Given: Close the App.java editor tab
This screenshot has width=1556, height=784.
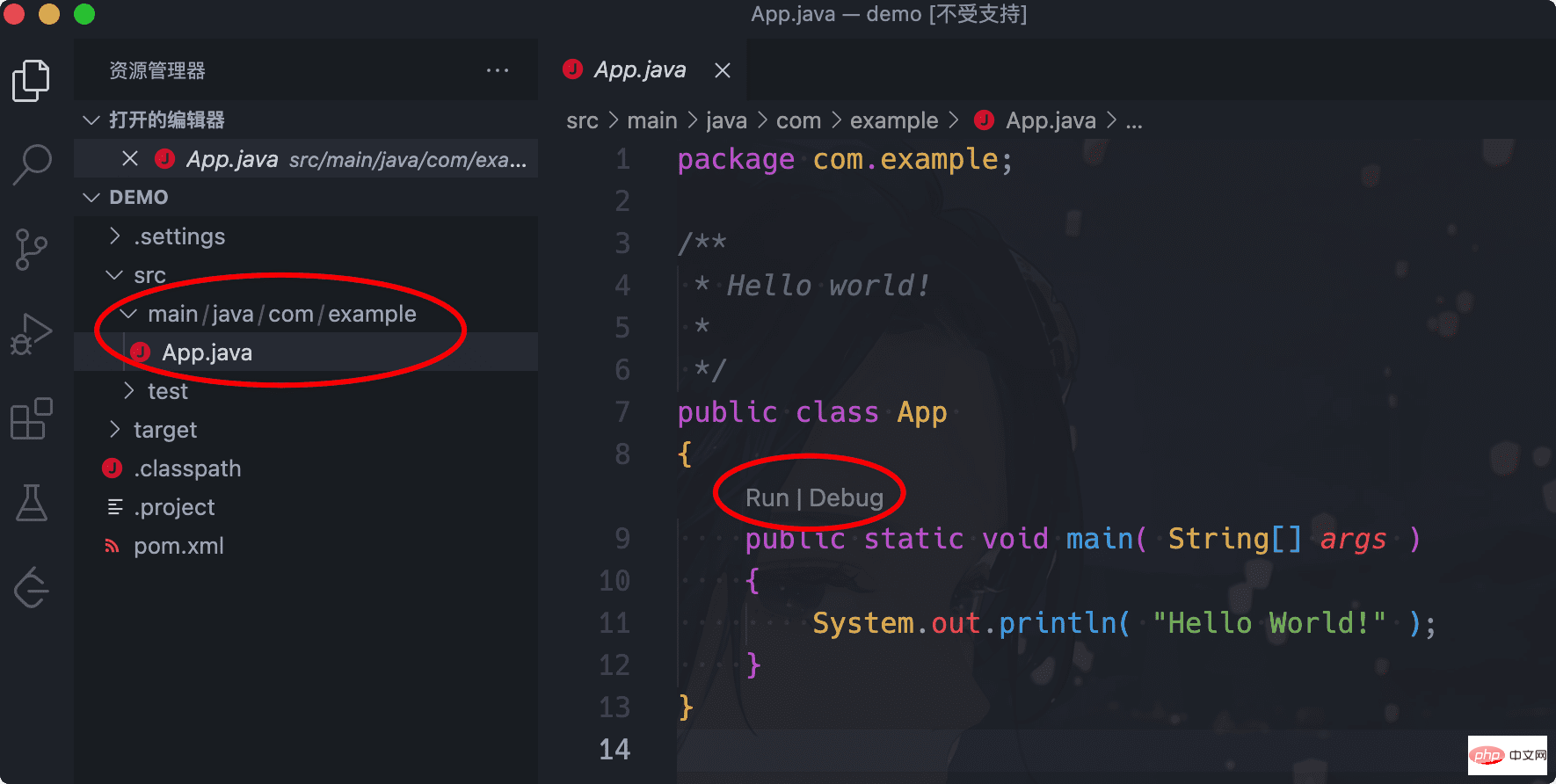Looking at the screenshot, I should (723, 70).
